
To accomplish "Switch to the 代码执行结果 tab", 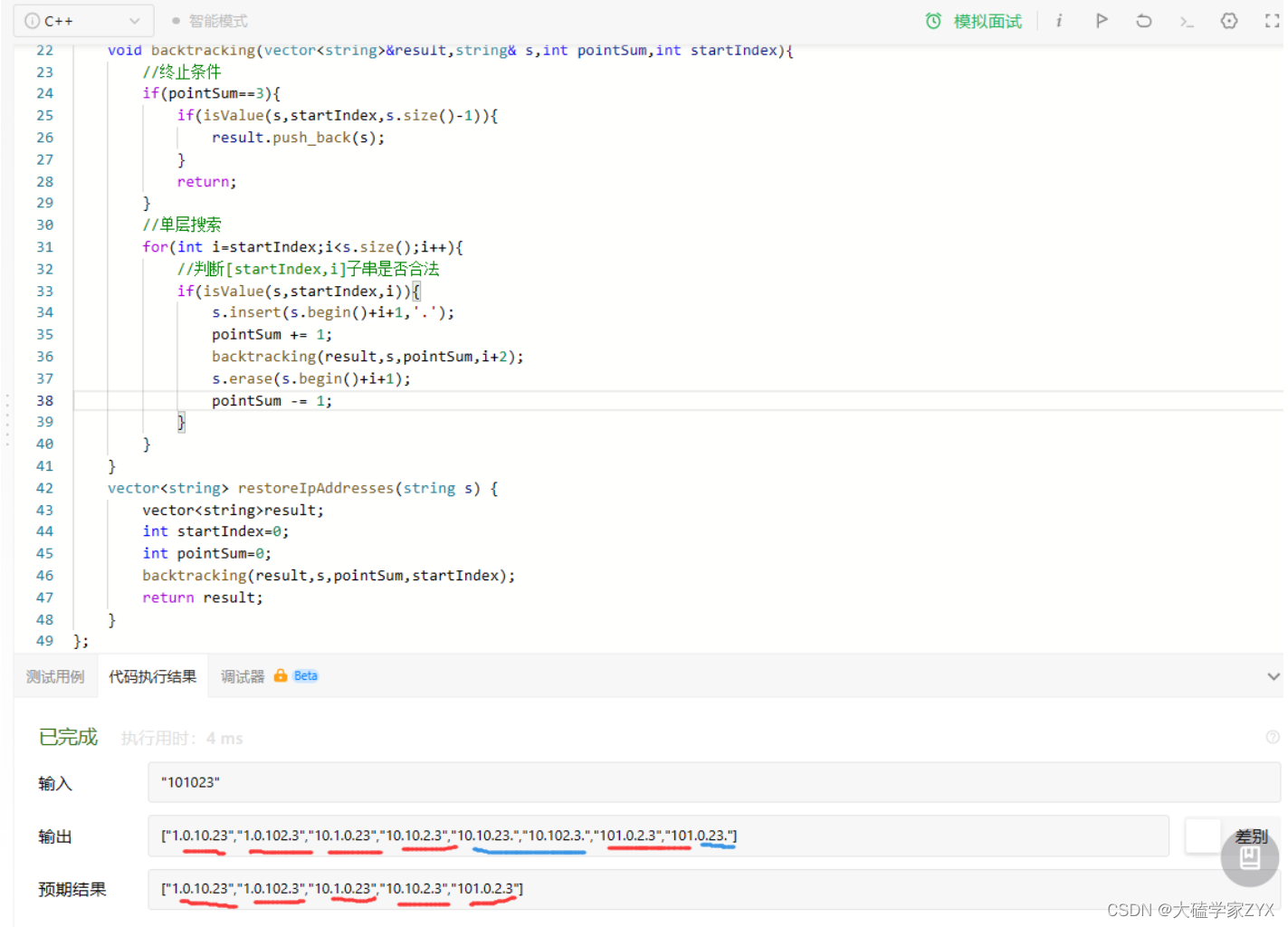I will tap(153, 676).
